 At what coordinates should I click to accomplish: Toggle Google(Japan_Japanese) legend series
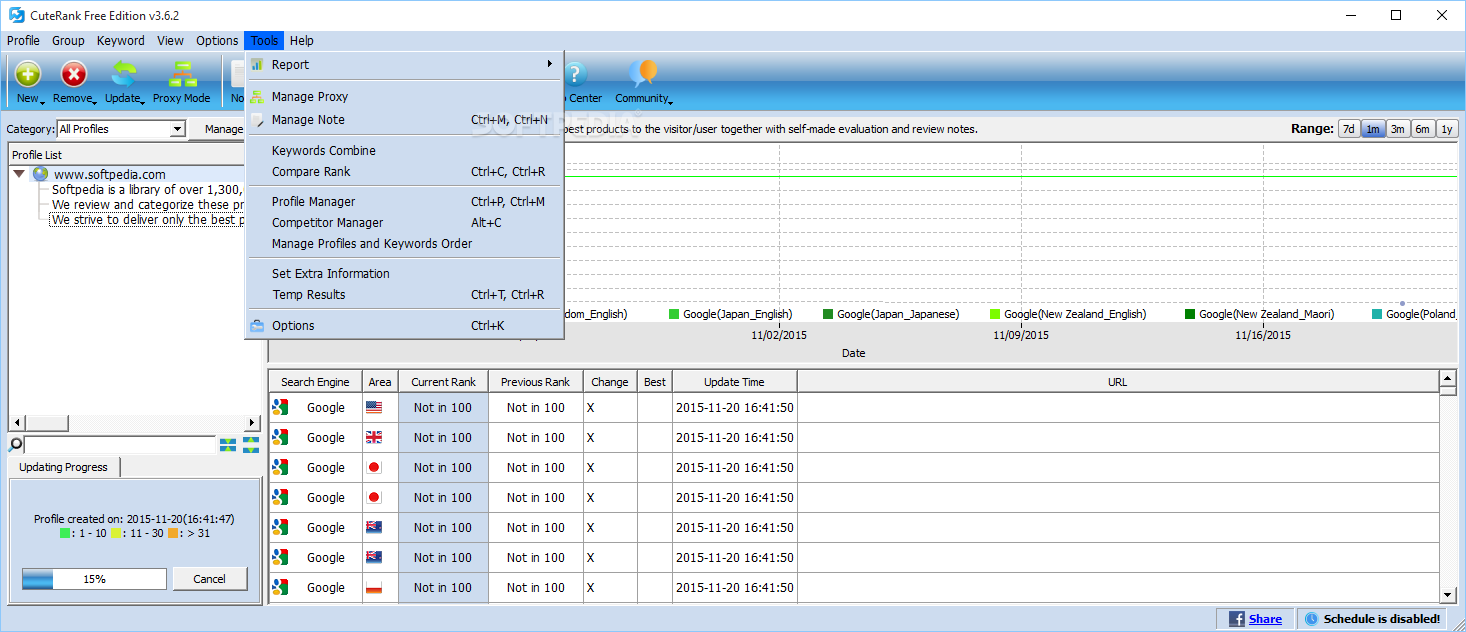click(891, 314)
